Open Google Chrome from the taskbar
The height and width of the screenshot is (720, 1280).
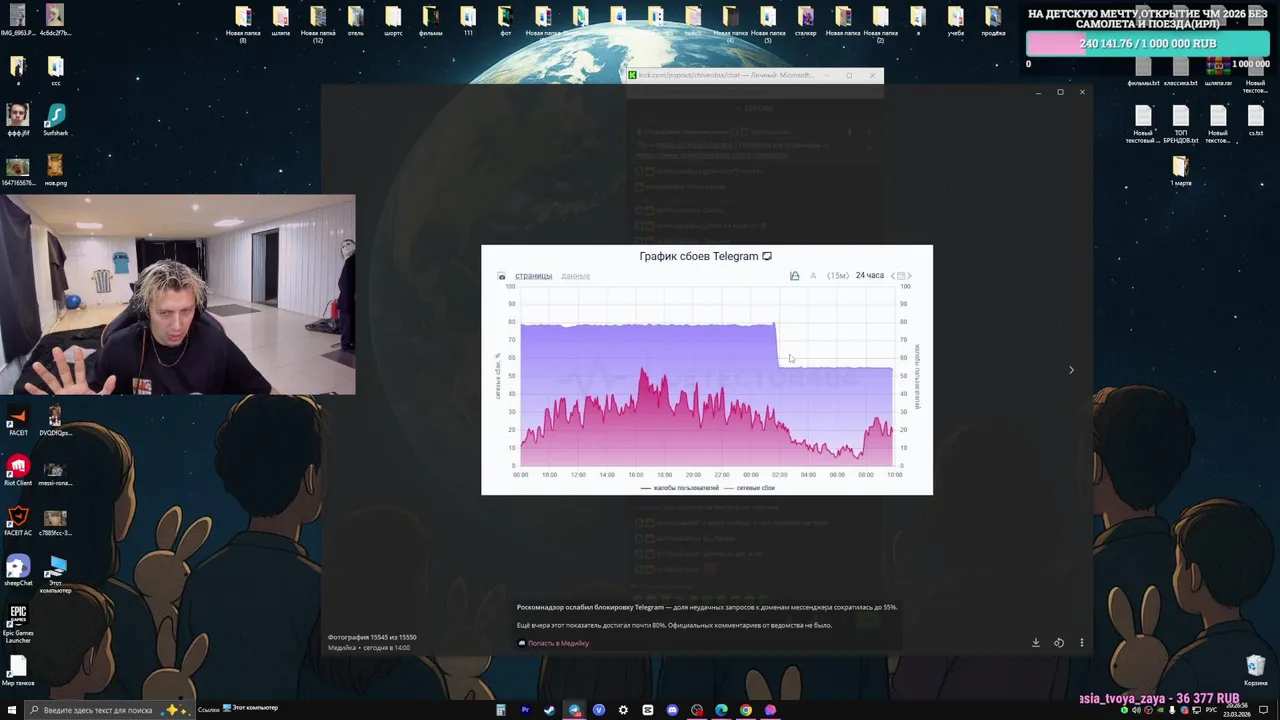(746, 710)
